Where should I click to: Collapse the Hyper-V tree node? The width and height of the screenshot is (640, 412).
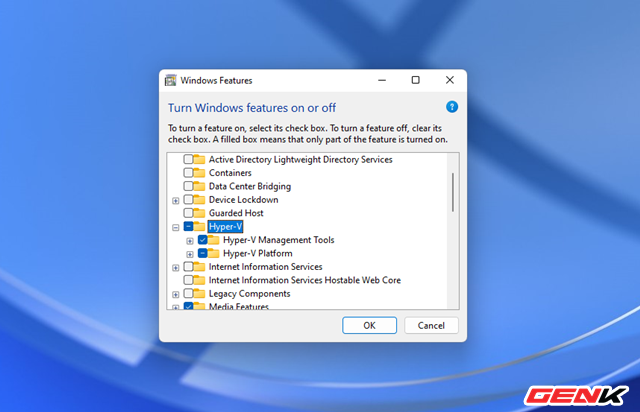click(x=176, y=227)
